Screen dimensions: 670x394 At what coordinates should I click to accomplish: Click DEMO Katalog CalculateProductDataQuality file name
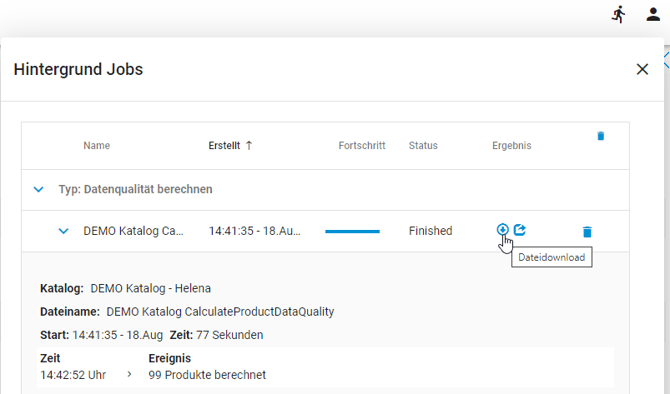tap(220, 312)
